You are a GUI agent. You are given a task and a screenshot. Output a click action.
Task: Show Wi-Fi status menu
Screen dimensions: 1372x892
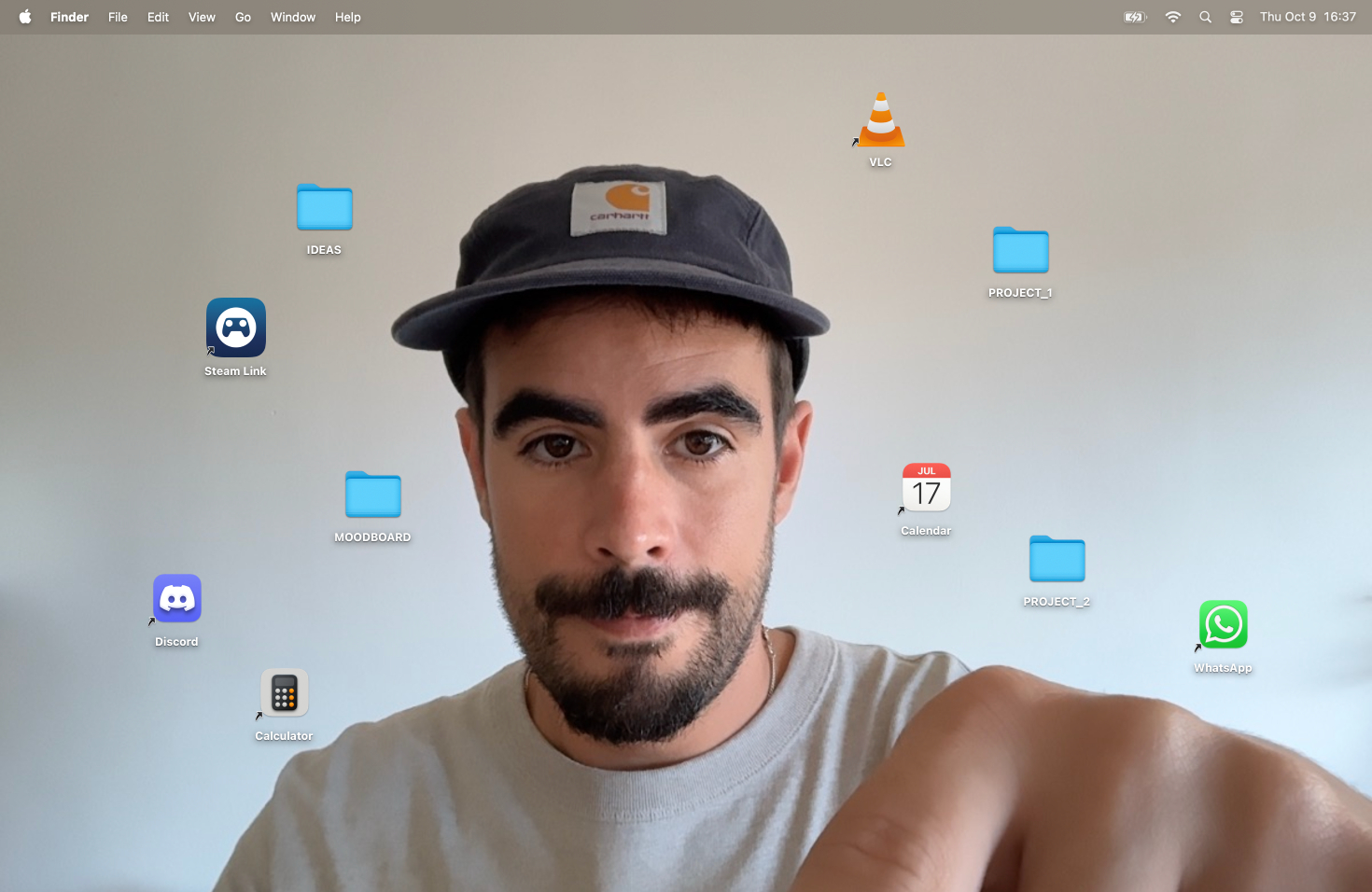click(x=1173, y=17)
